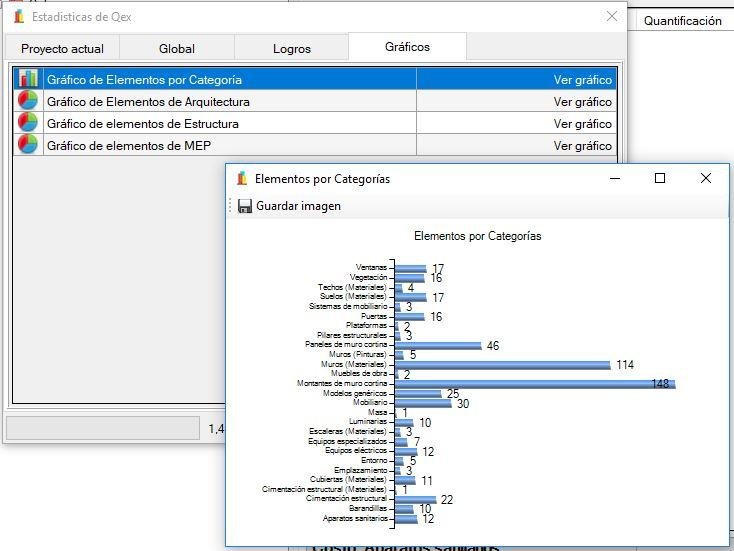Click the Estadísticas de Qex title bar icon

click(x=19, y=17)
